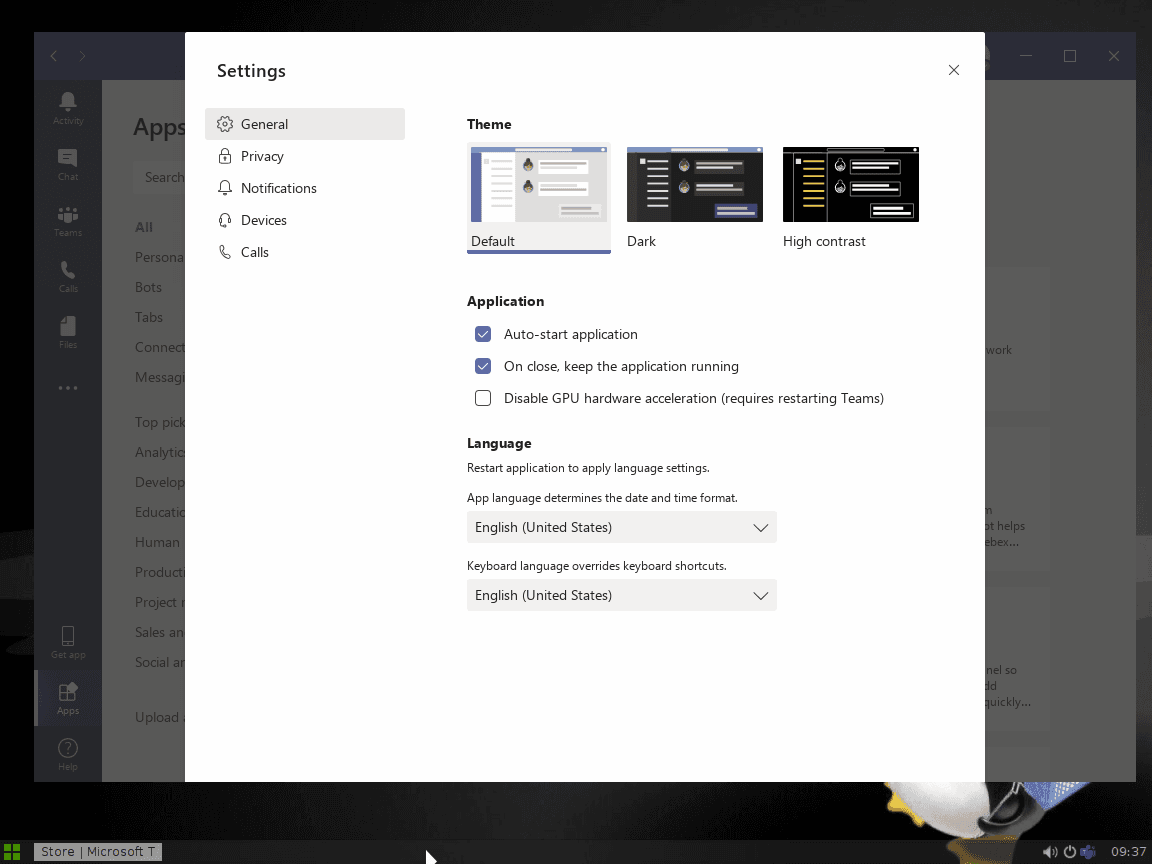Image resolution: width=1152 pixels, height=864 pixels.
Task: Expand the app language list chevron
Action: [x=761, y=527]
